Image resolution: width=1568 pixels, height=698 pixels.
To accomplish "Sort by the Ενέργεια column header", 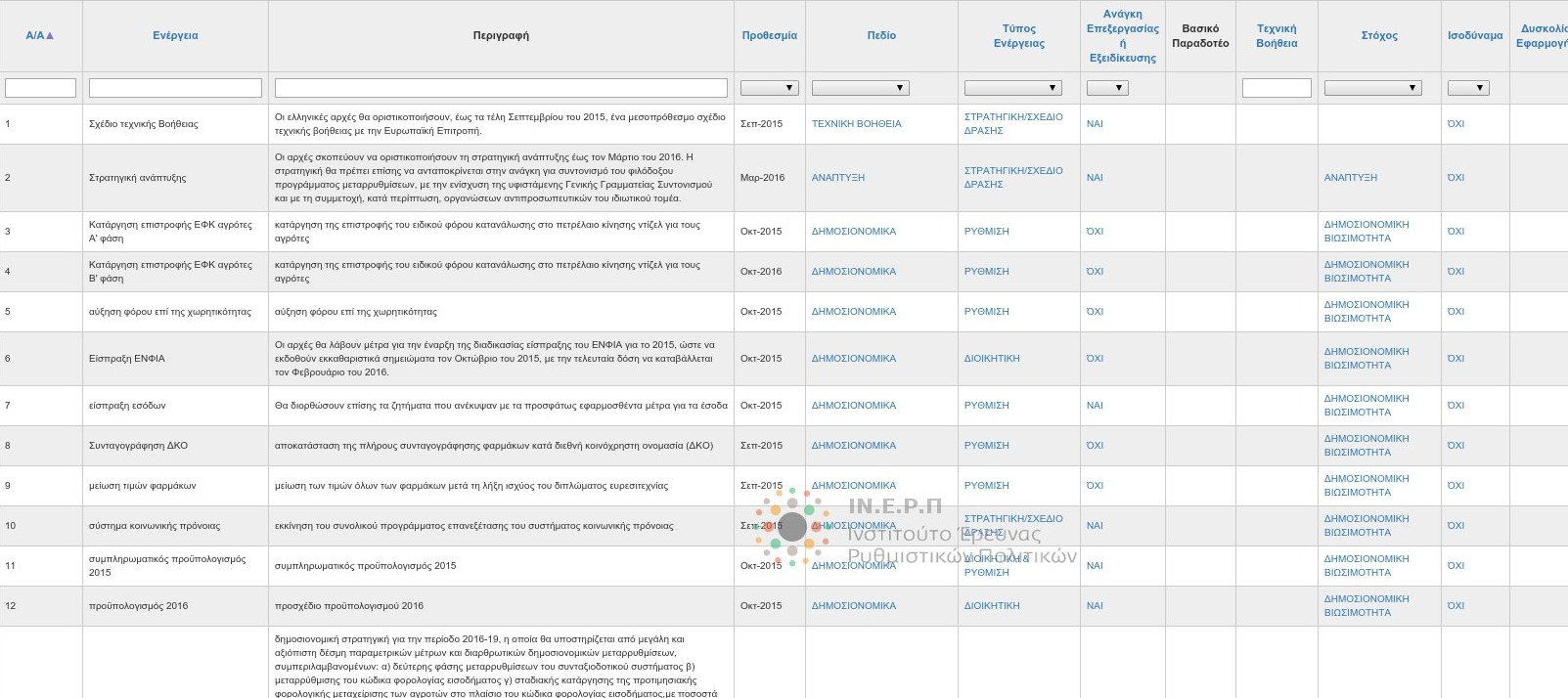I will point(175,35).
